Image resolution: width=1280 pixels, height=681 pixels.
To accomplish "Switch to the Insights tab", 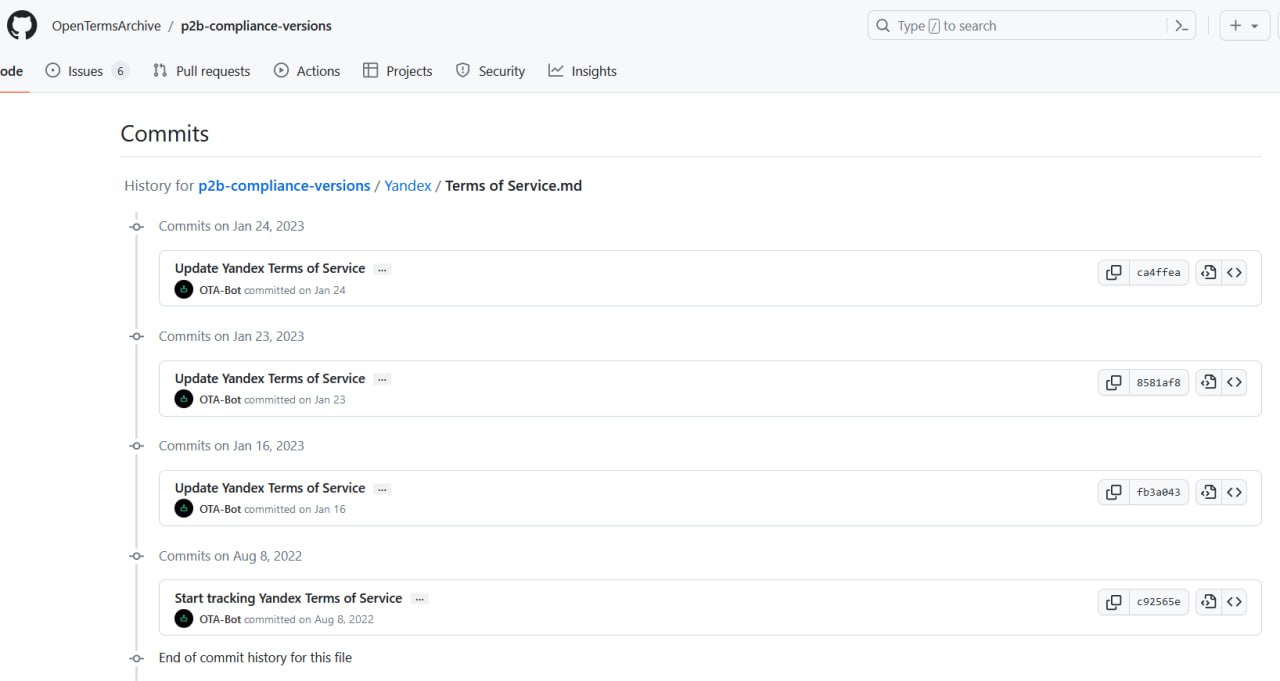I will coord(582,71).
